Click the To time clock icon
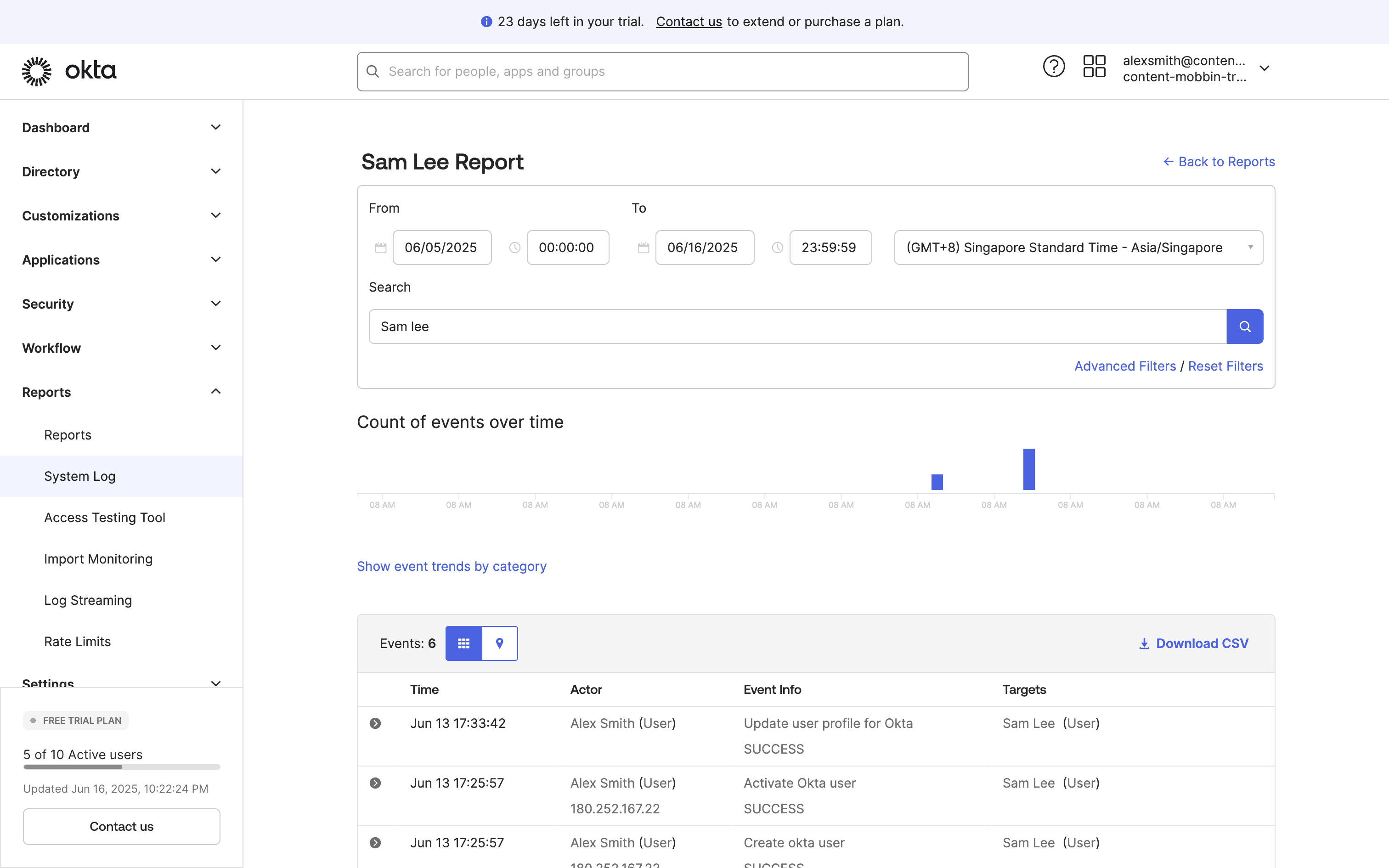This screenshot has height=868, width=1389. pyautogui.click(x=777, y=248)
